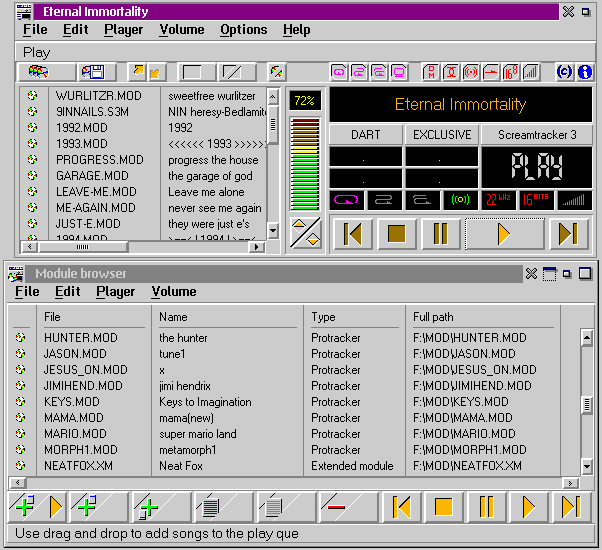Click the red helix-shaped toolbar icon
The height and width of the screenshot is (550, 602).
[x=451, y=72]
